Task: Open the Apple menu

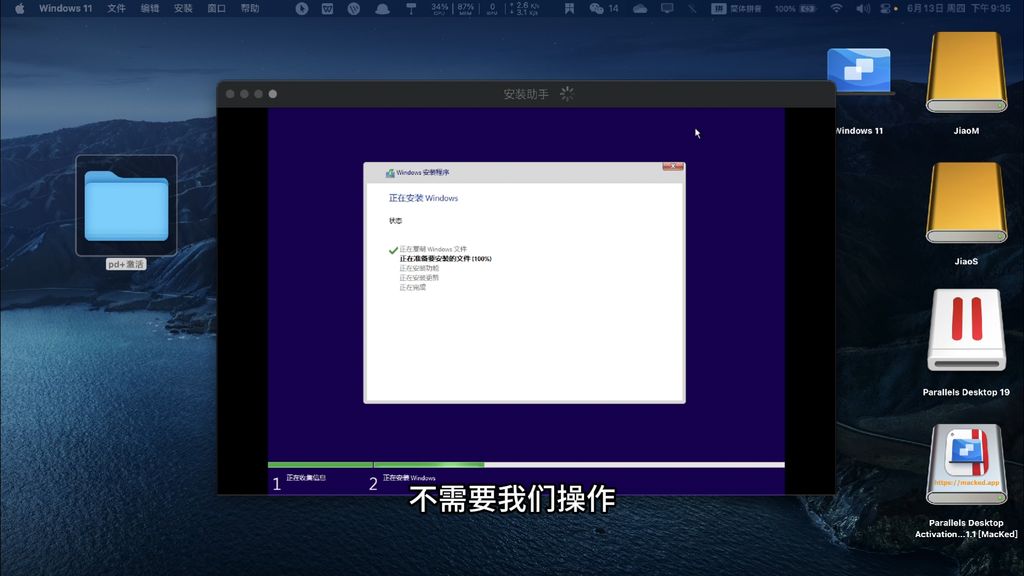Action: coord(20,8)
